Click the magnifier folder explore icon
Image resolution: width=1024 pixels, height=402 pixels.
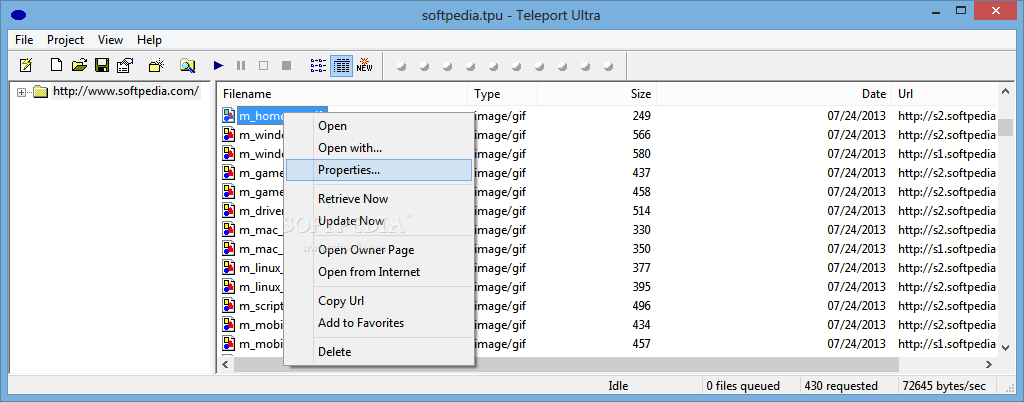[x=187, y=65]
